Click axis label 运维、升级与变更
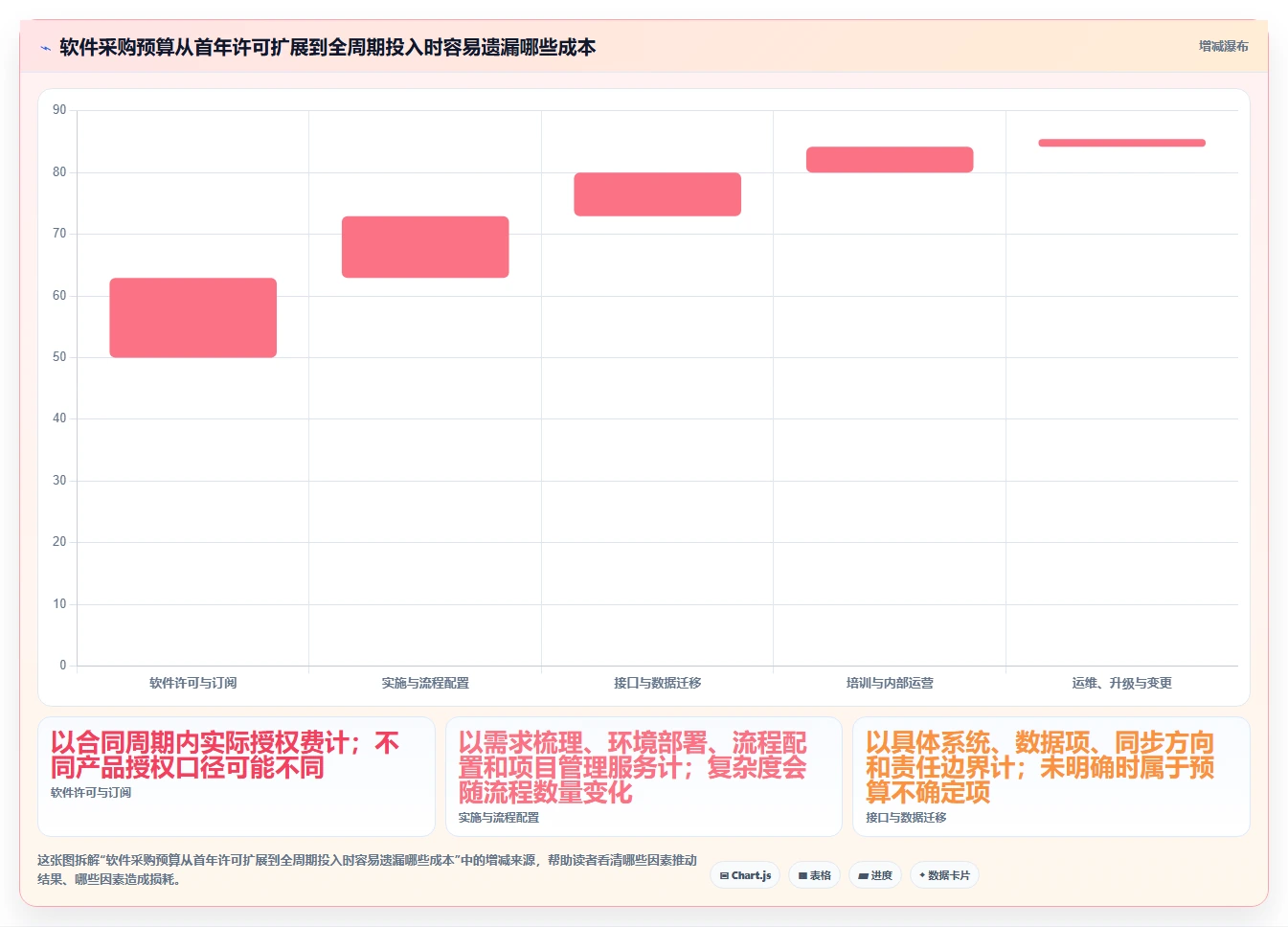The width and height of the screenshot is (1288, 927). point(1122,683)
